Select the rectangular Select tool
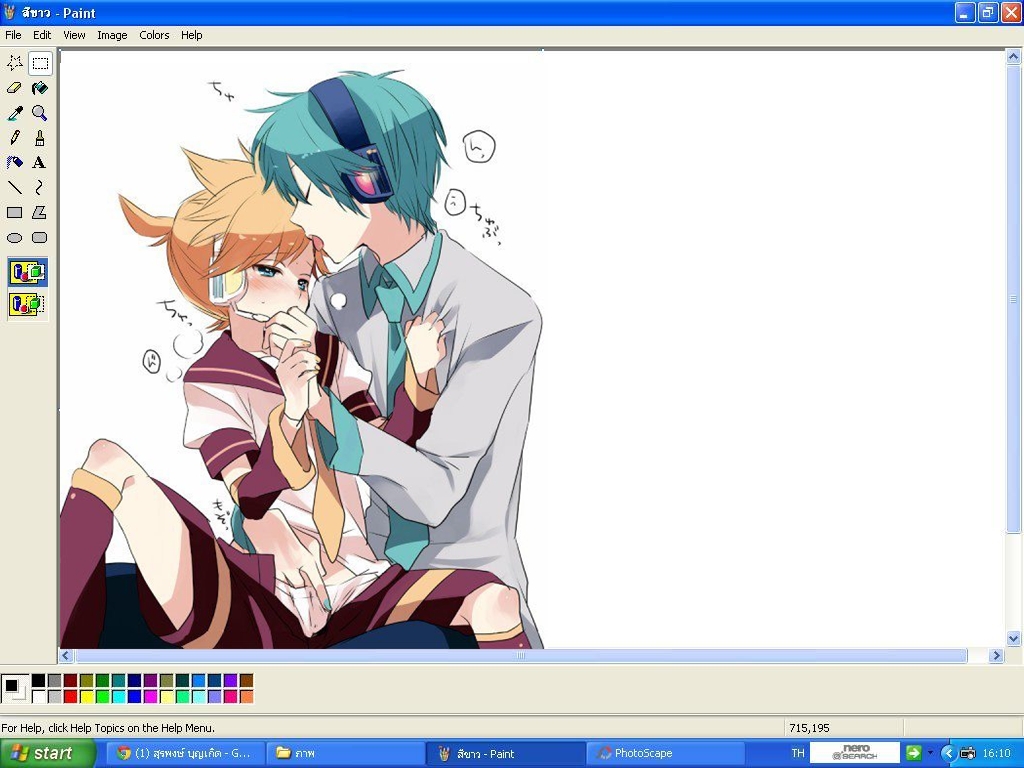Screen dimensions: 1024x768 click(x=40, y=63)
